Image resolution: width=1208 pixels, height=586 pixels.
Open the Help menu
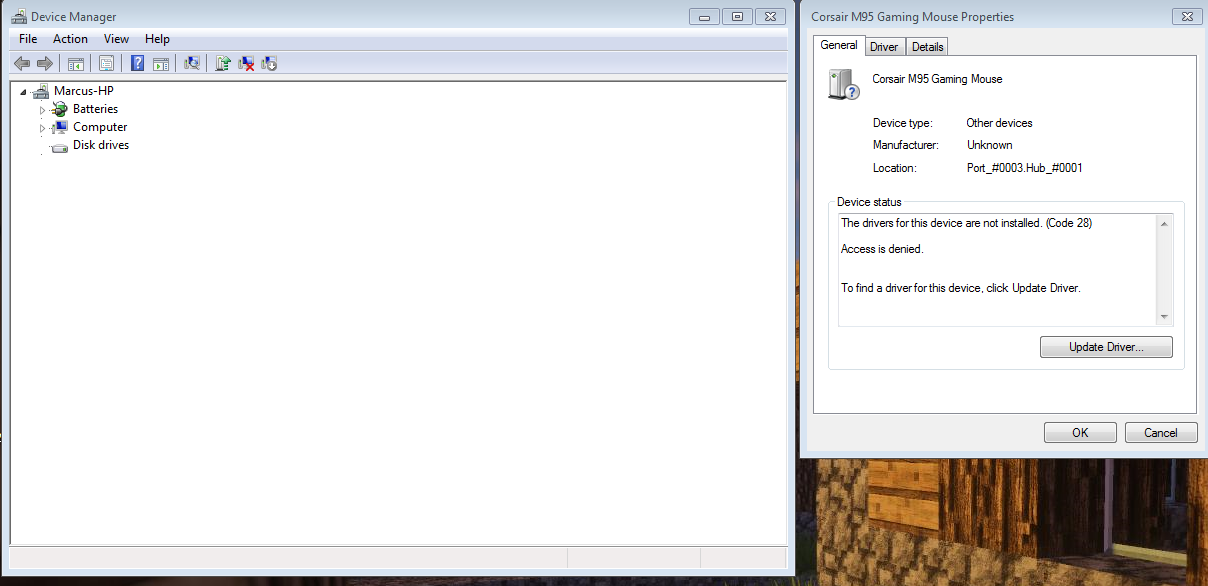pyautogui.click(x=158, y=39)
